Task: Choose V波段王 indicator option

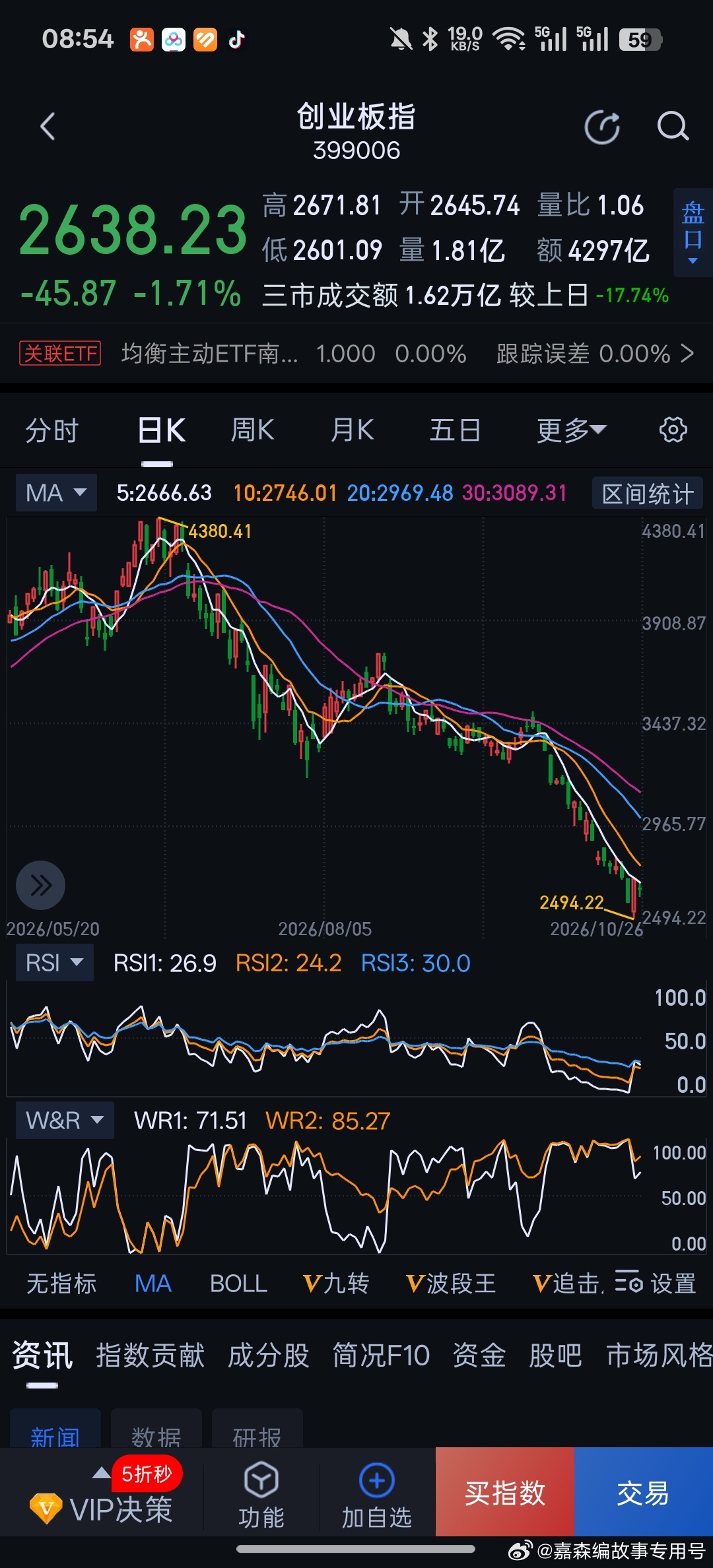Action: (x=451, y=1284)
